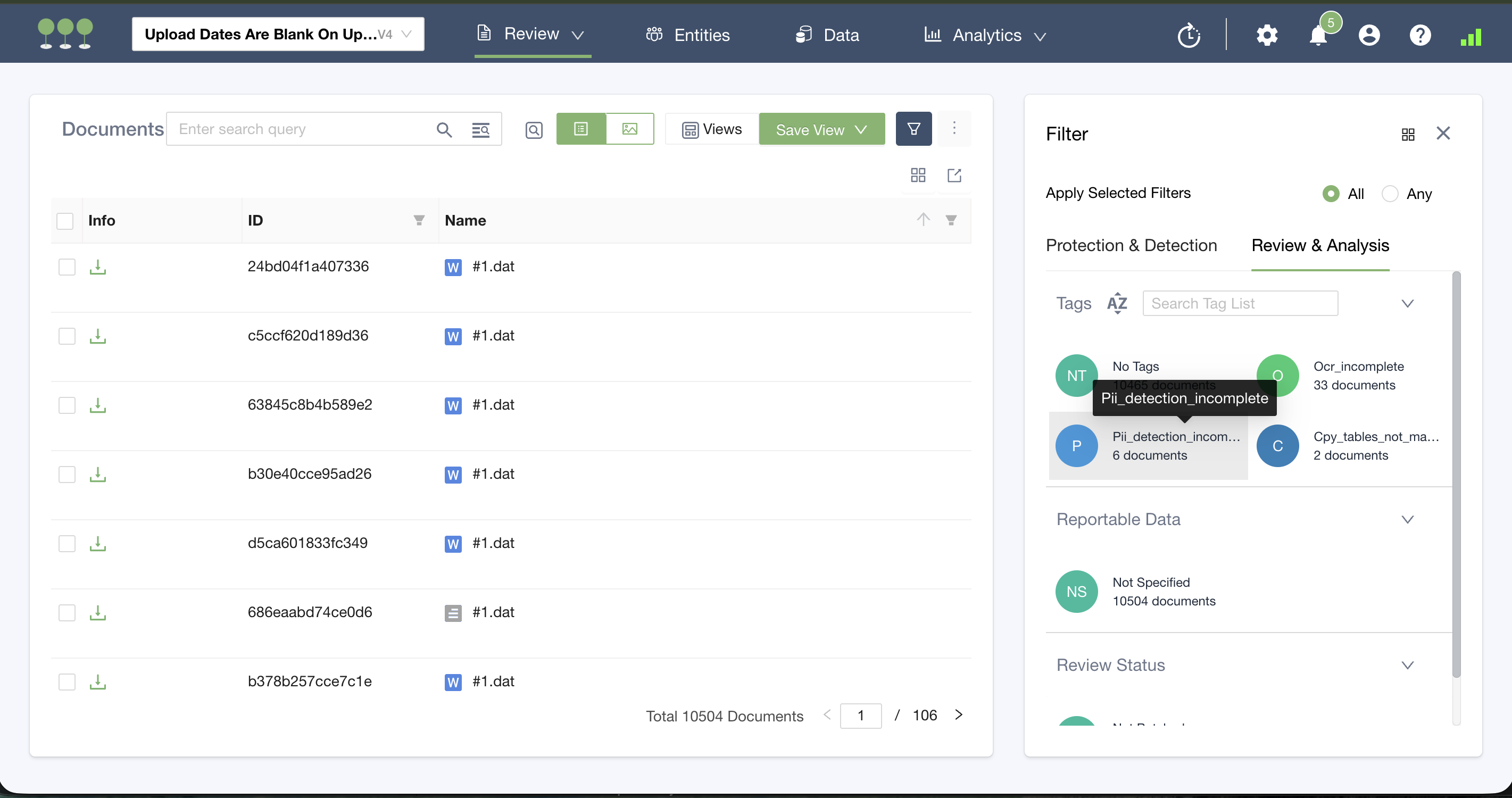Collapse the Reportable Data section

tap(1407, 519)
